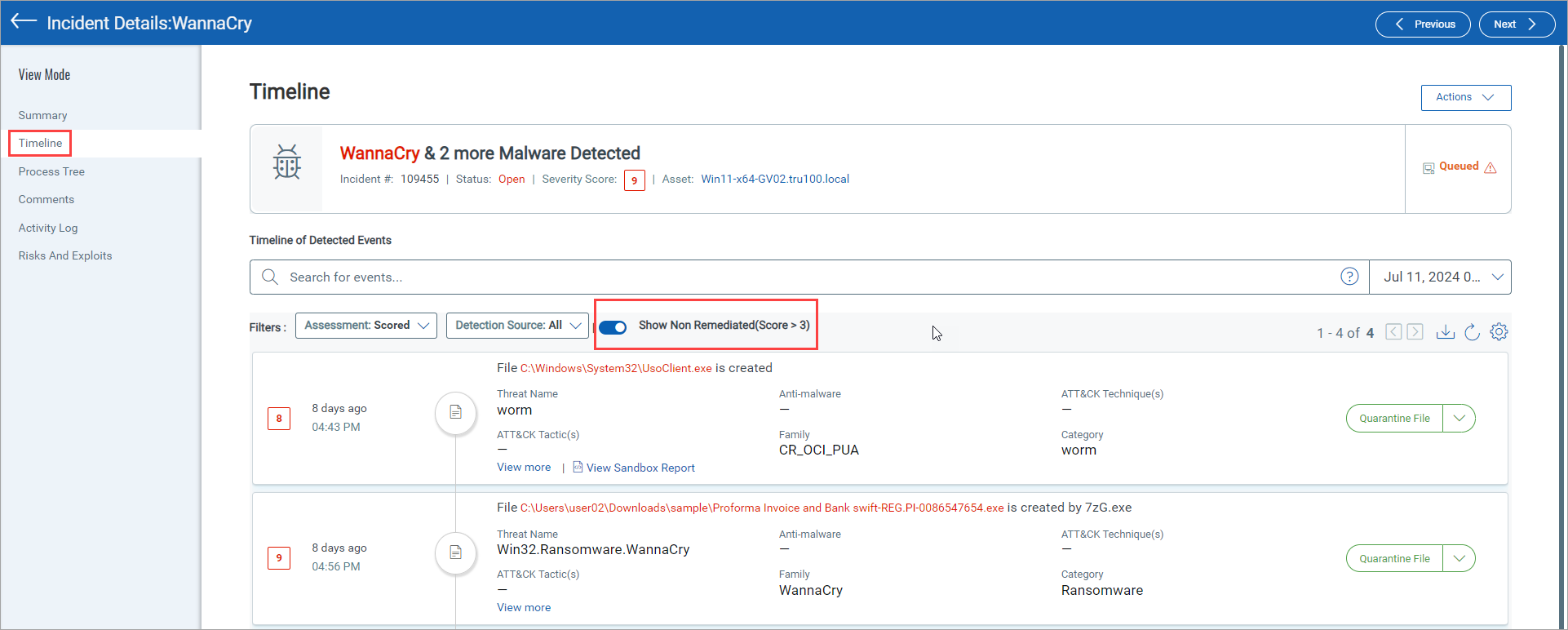This screenshot has width=1568, height=630.
Task: Open the Detection Source: All dropdown
Action: coord(517,325)
